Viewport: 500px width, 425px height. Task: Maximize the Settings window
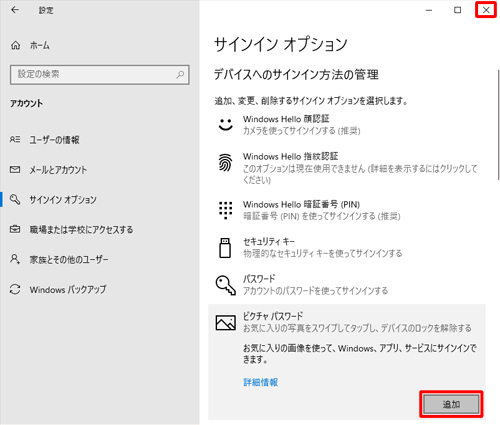coord(458,10)
